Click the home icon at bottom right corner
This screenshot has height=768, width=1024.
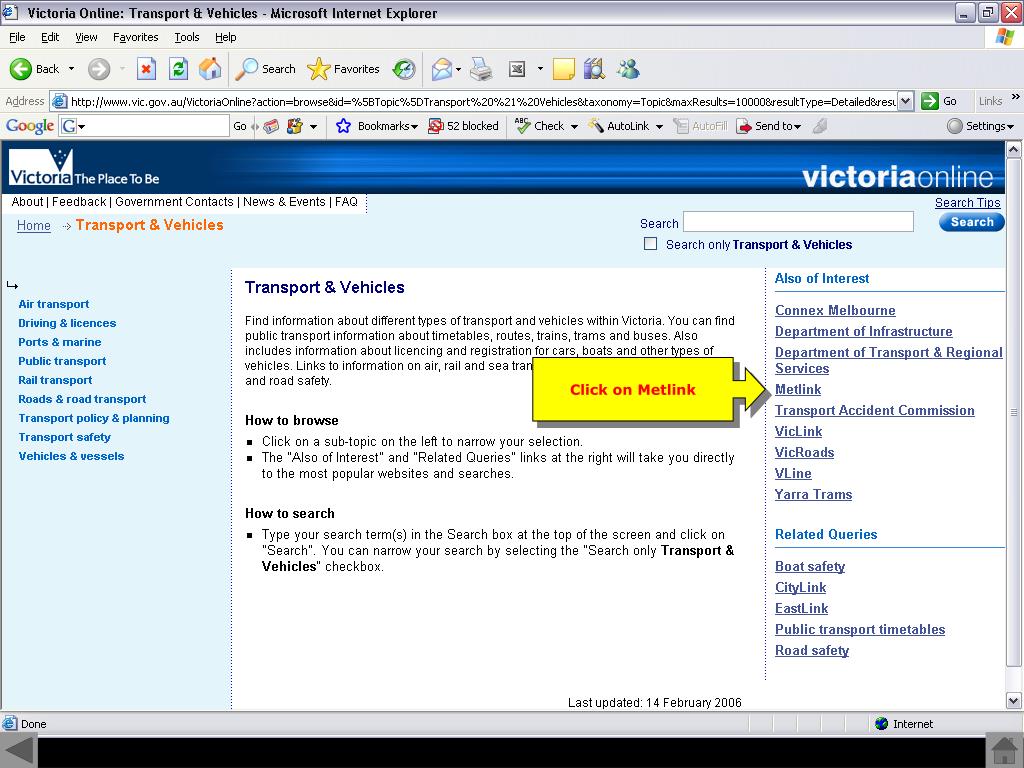click(1005, 750)
